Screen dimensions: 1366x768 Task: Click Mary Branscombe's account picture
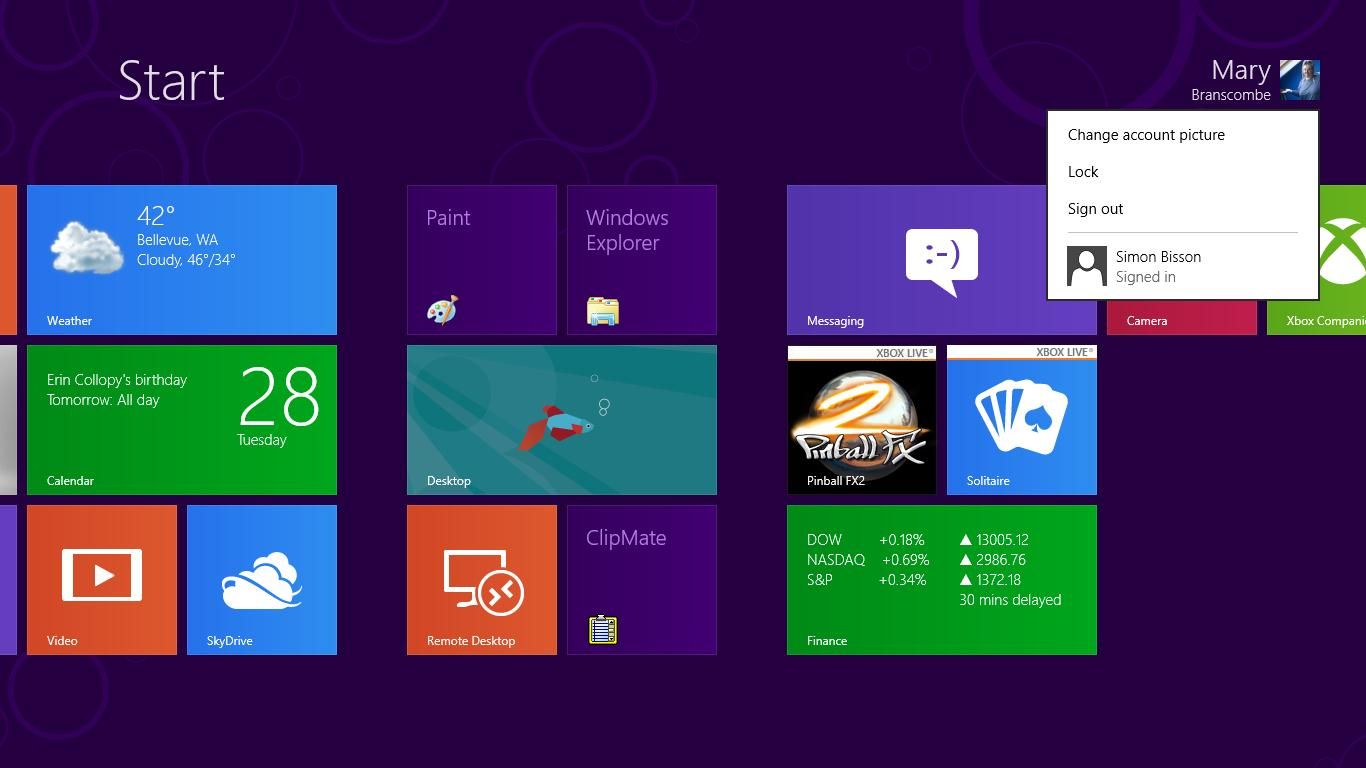1300,80
